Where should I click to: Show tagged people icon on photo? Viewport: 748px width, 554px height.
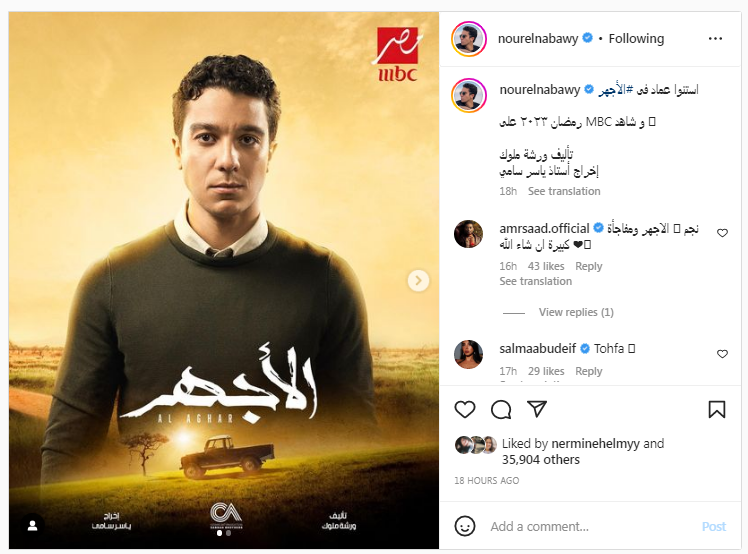click(x=32, y=526)
